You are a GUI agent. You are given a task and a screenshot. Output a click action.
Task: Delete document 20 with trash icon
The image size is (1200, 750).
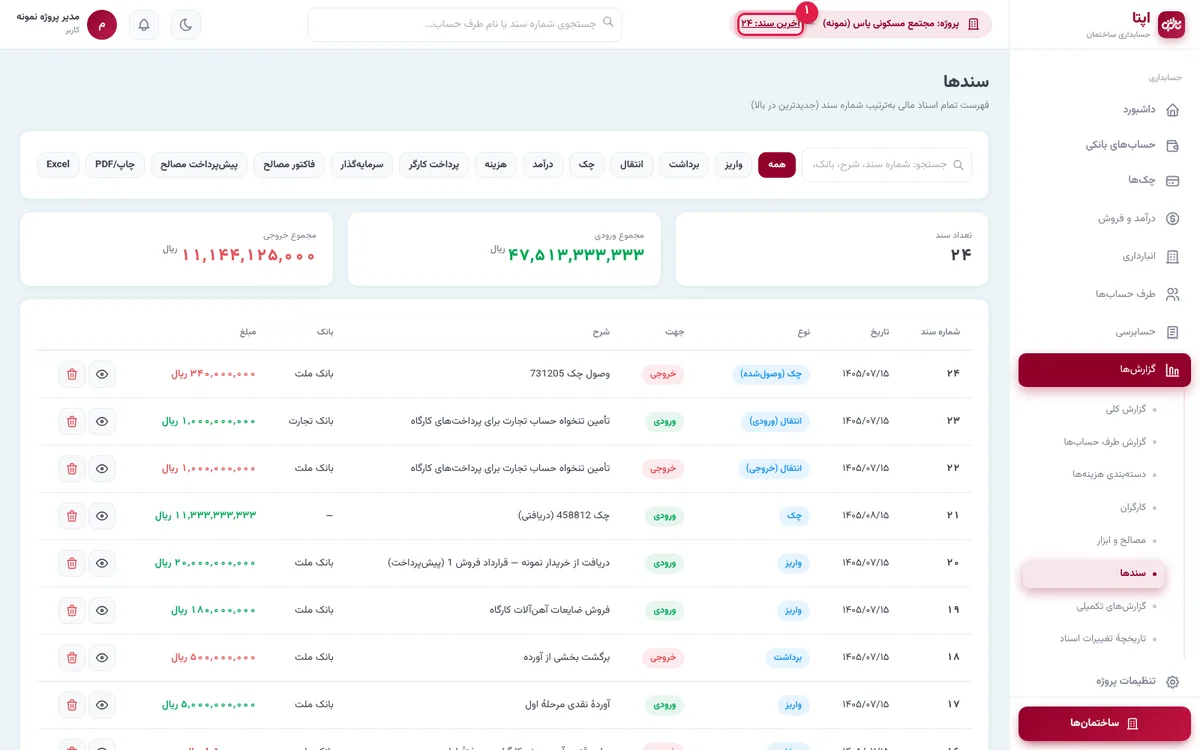72,563
